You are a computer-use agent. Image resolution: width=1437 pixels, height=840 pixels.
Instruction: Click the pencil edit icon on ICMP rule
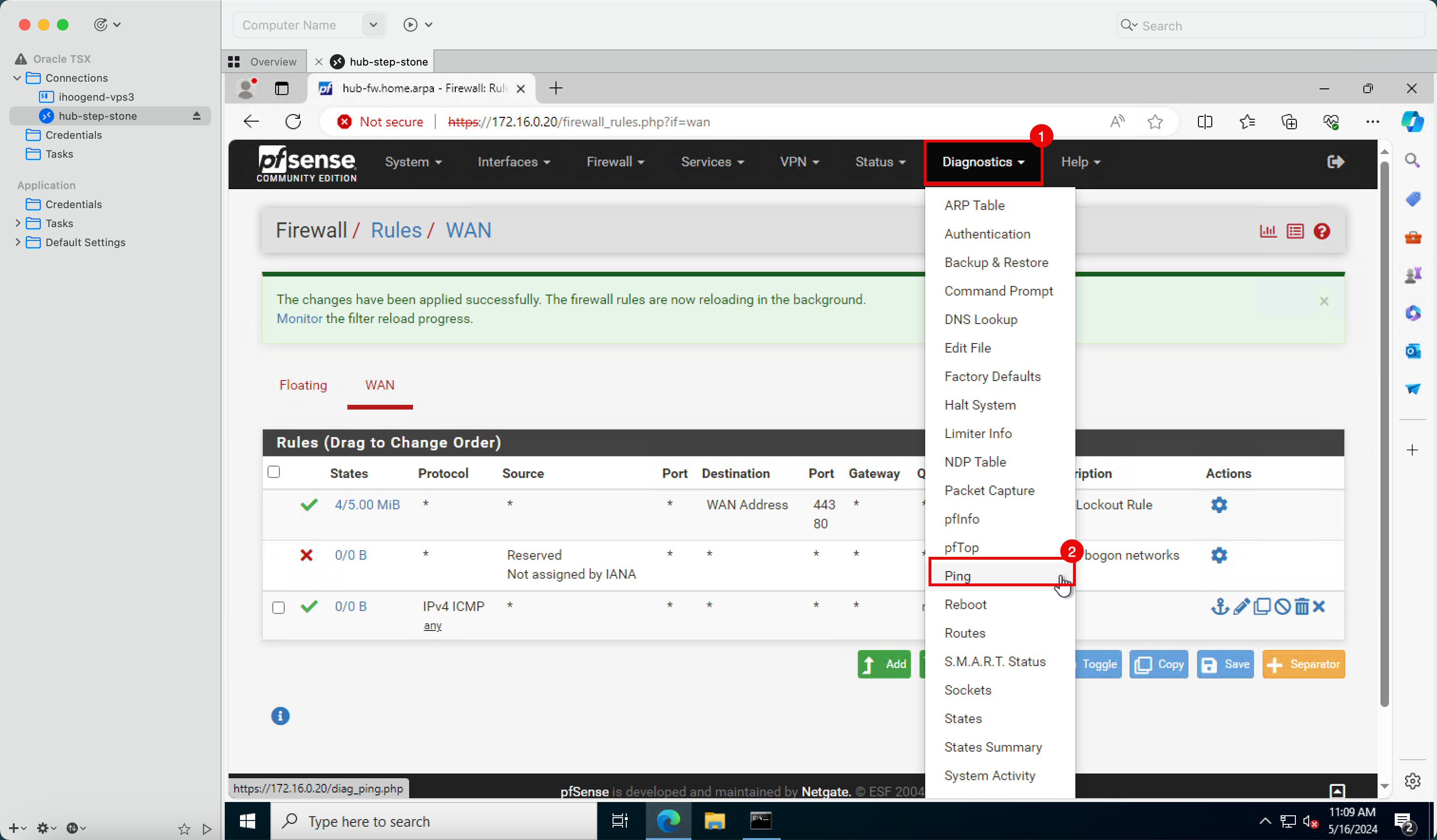[x=1241, y=606]
